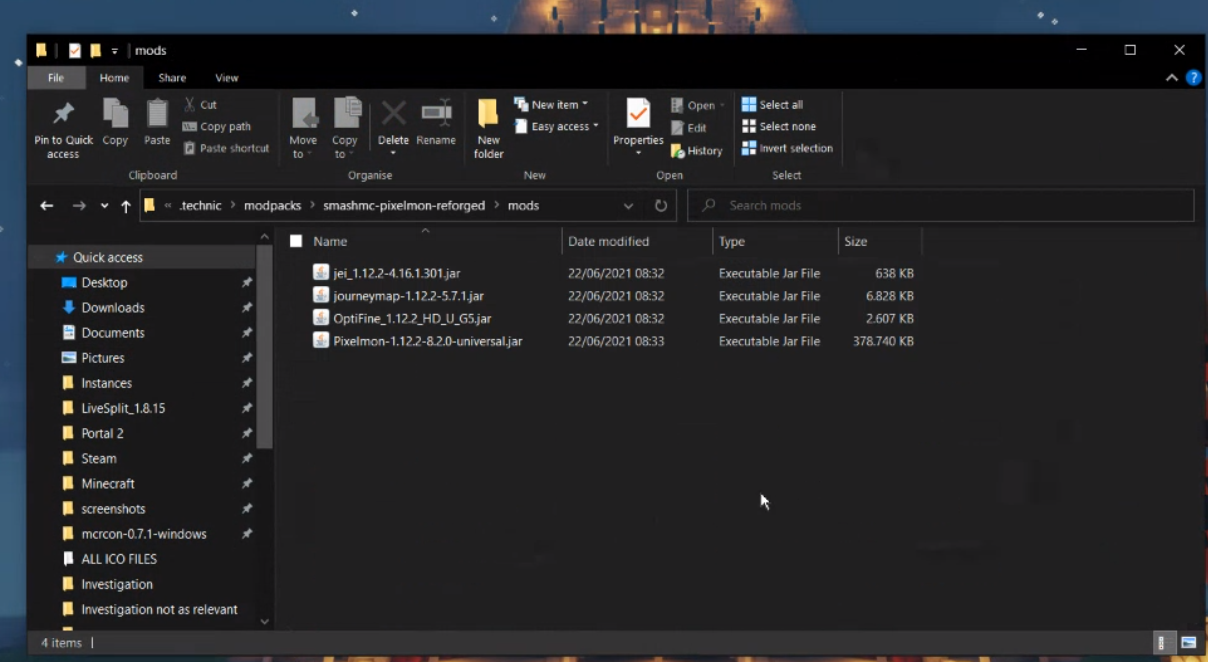Go up one folder level
The image size is (1208, 662).
tap(125, 205)
